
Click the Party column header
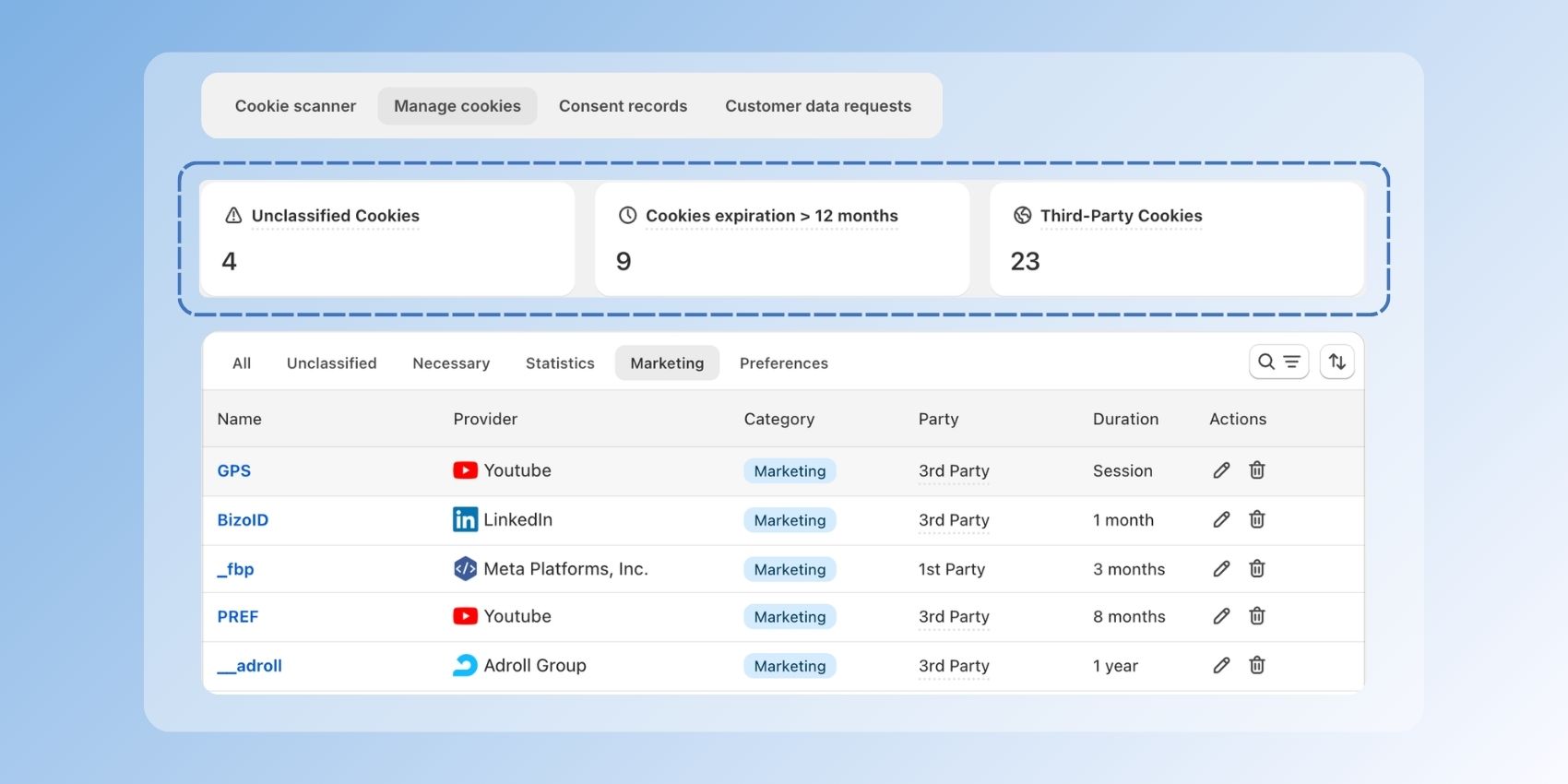click(x=938, y=419)
